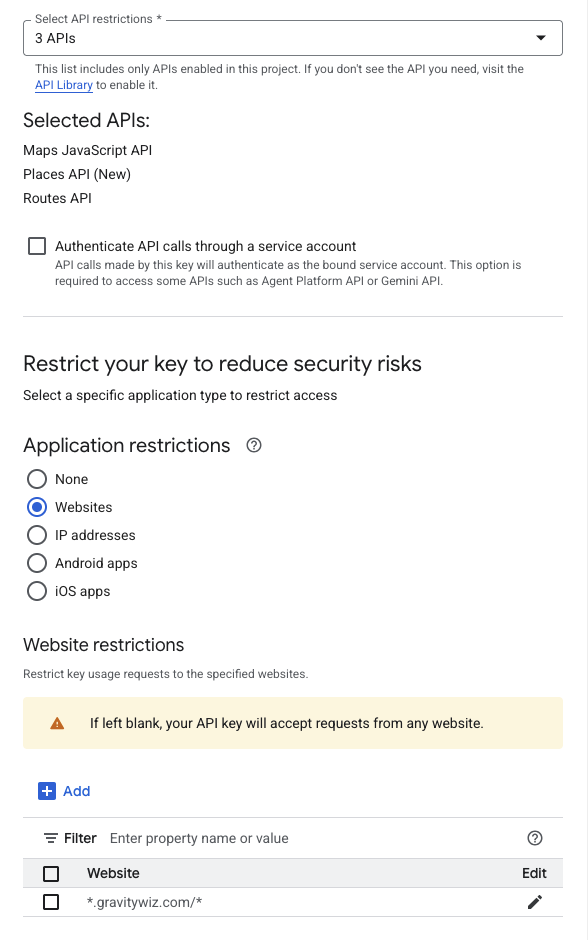Enable Authenticate API calls through service account

coord(37,246)
